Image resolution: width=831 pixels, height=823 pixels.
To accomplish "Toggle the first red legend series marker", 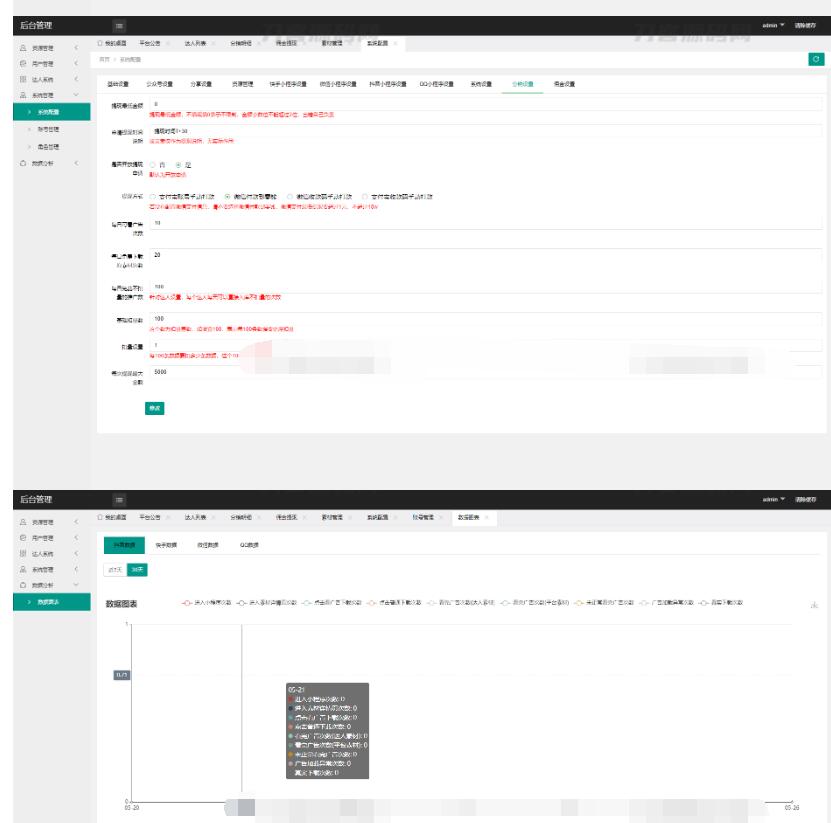I will tap(186, 603).
